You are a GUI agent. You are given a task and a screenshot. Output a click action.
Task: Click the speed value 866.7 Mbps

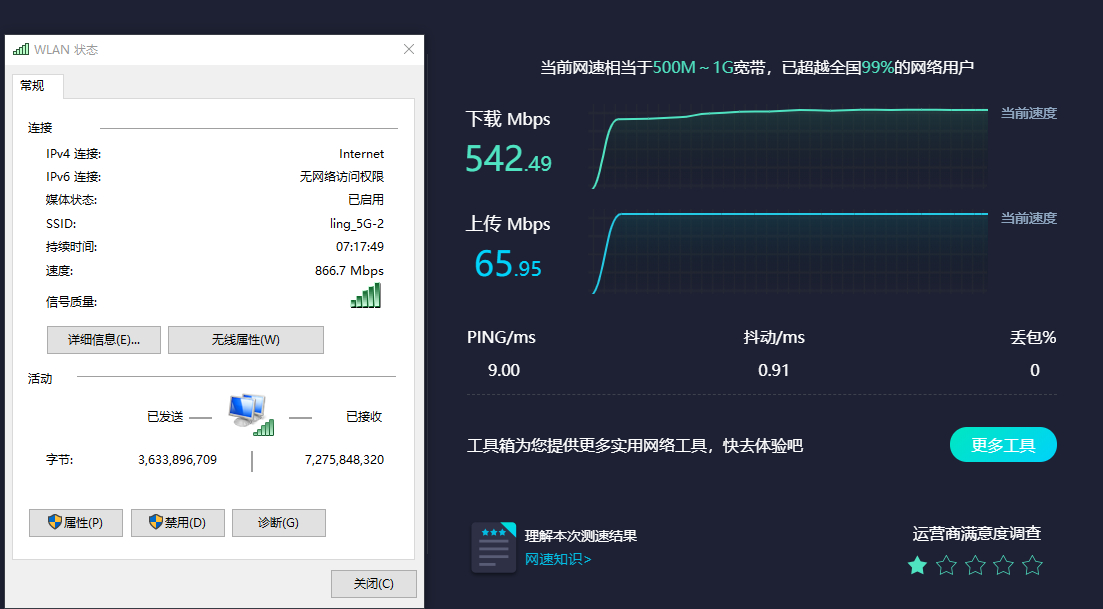(349, 271)
